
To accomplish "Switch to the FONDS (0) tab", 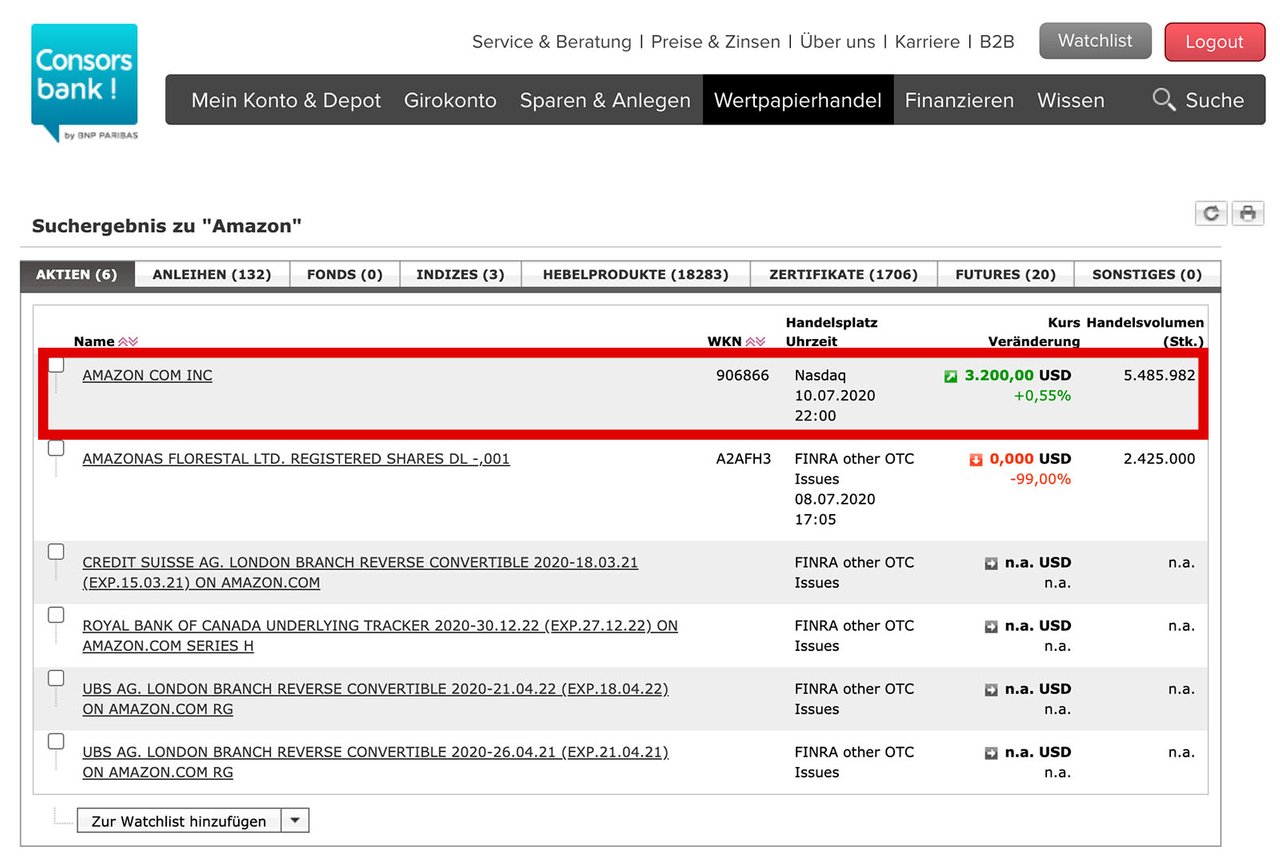I will coord(345,274).
